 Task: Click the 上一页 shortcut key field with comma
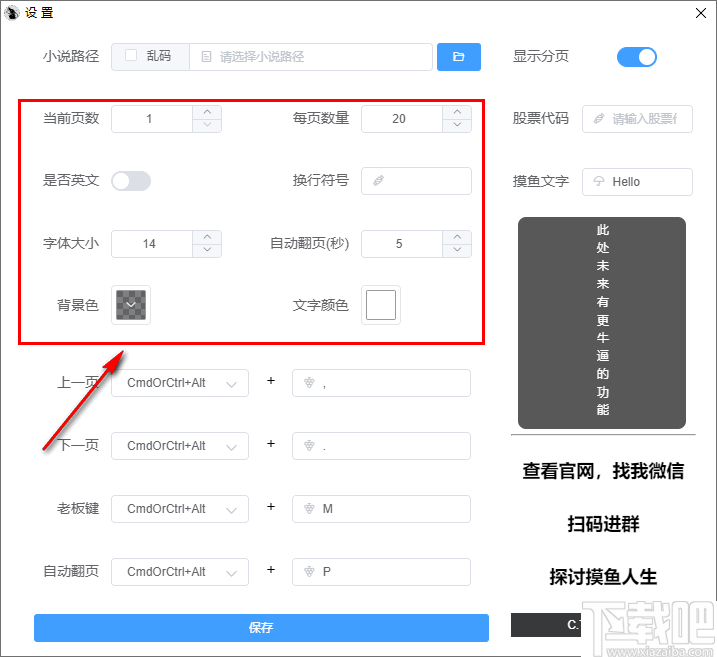point(381,383)
